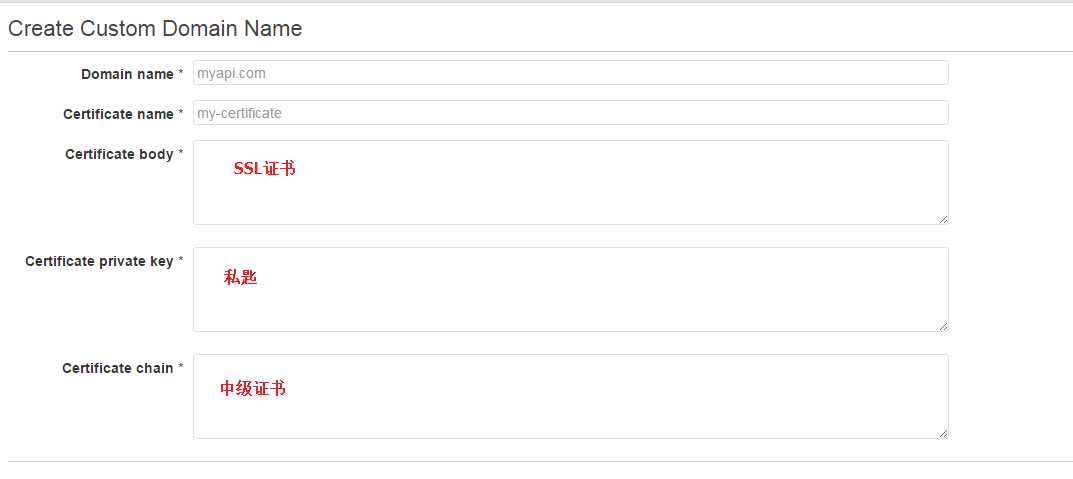The width and height of the screenshot is (1073, 479).
Task: Click the private key textarea resize grip
Action: pos(943,326)
